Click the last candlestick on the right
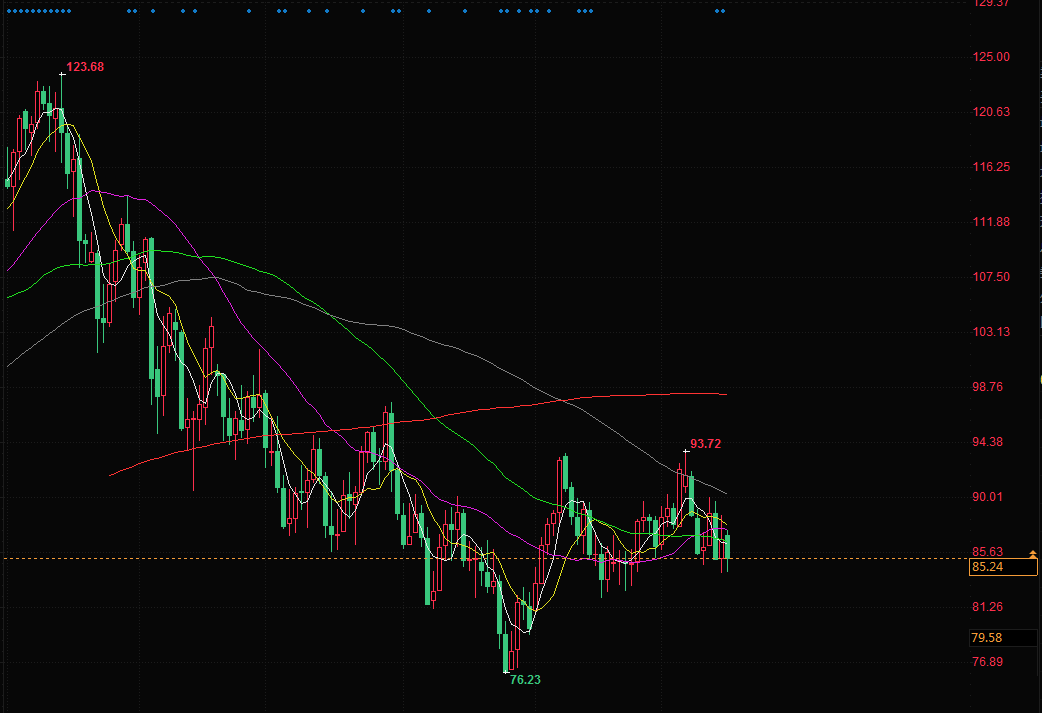 pos(728,547)
